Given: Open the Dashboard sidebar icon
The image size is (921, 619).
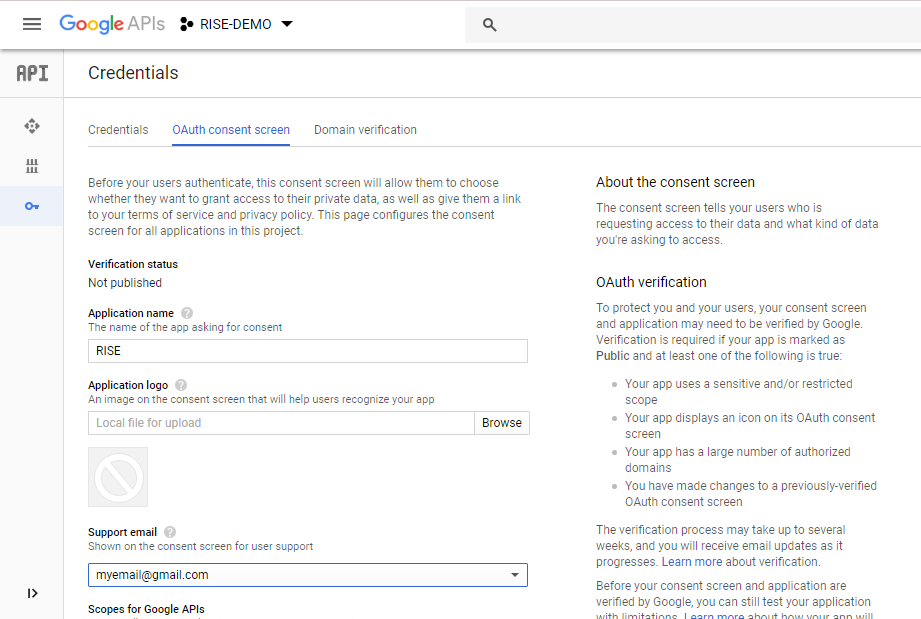Looking at the screenshot, I should [32, 126].
